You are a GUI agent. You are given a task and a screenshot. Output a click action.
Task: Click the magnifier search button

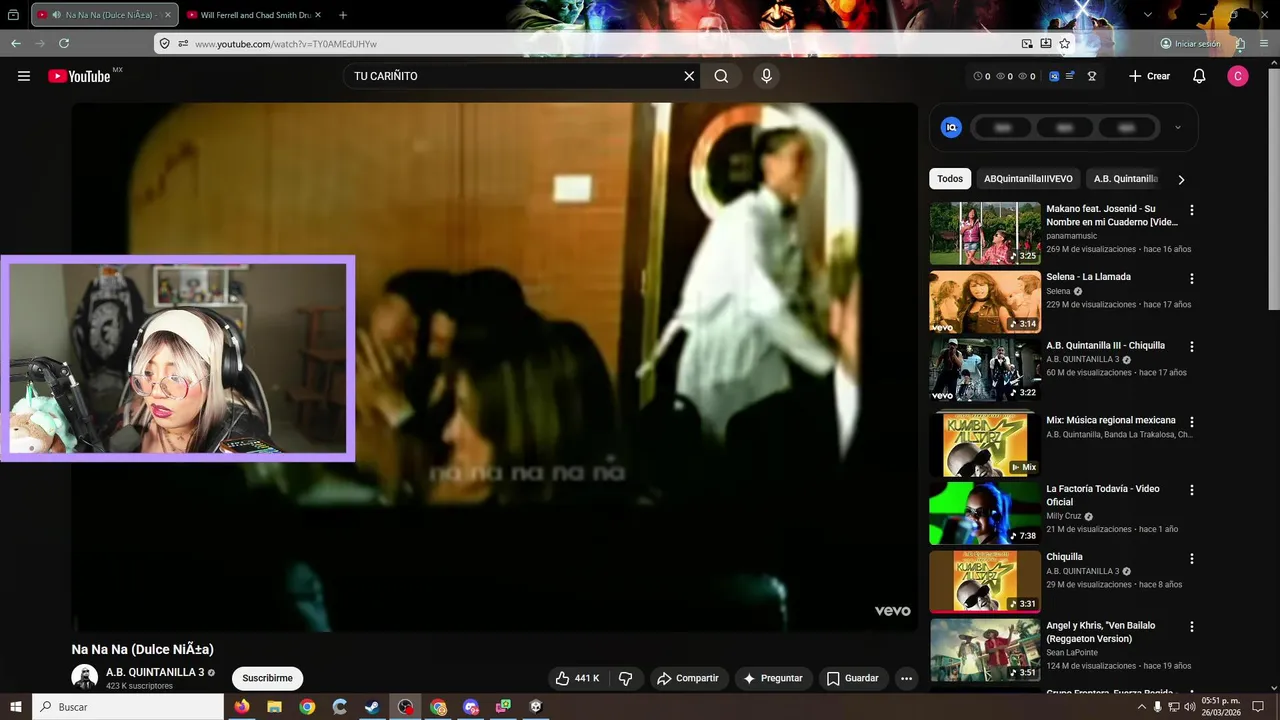tap(721, 76)
